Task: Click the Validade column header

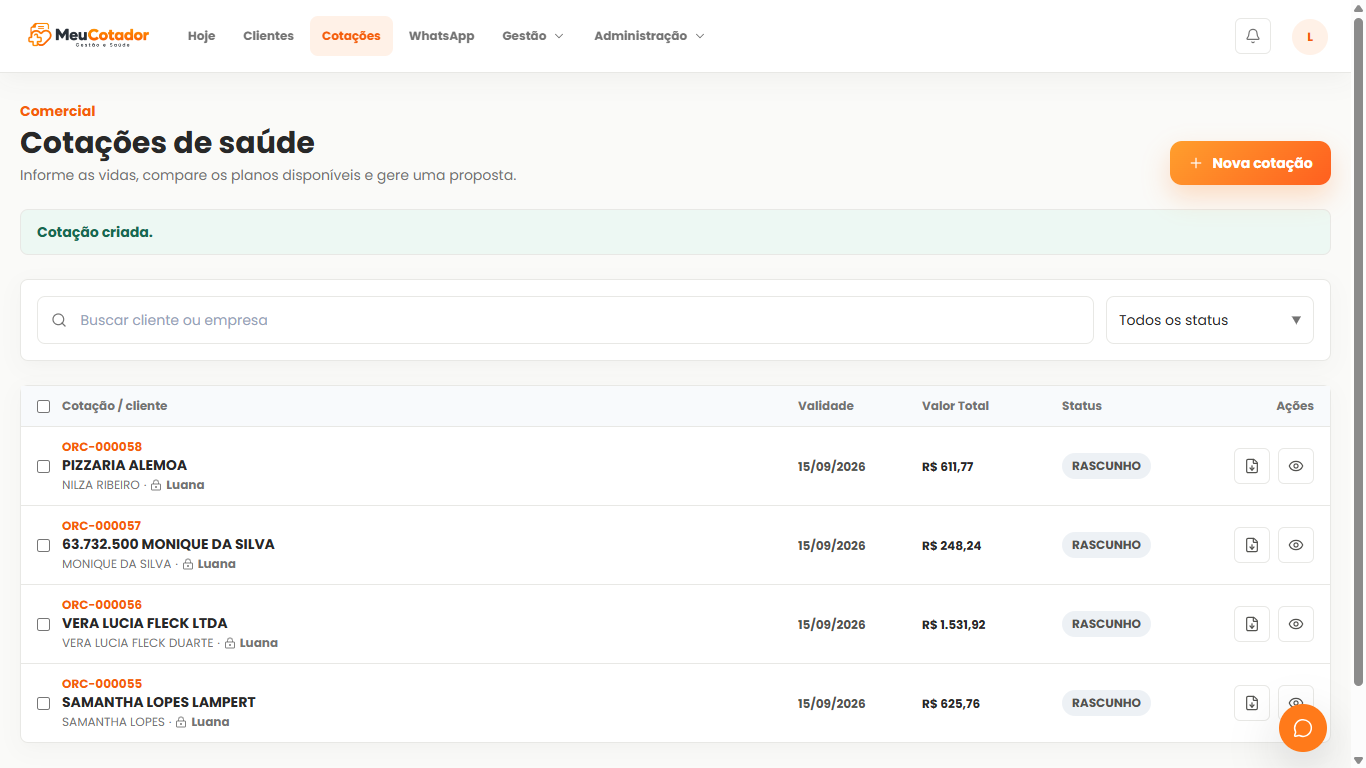Action: tap(826, 406)
